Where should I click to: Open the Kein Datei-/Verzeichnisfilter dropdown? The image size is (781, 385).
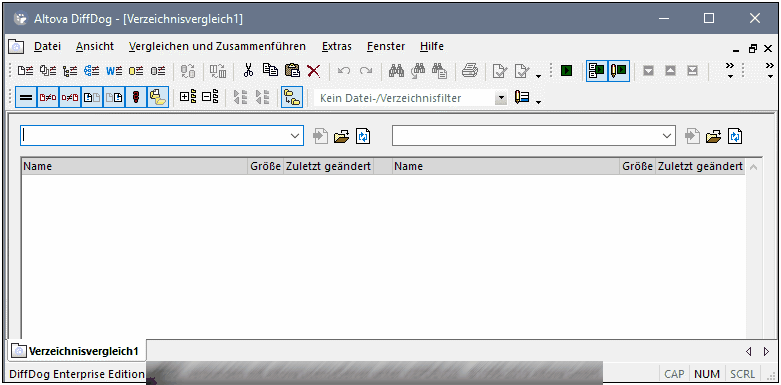point(501,98)
